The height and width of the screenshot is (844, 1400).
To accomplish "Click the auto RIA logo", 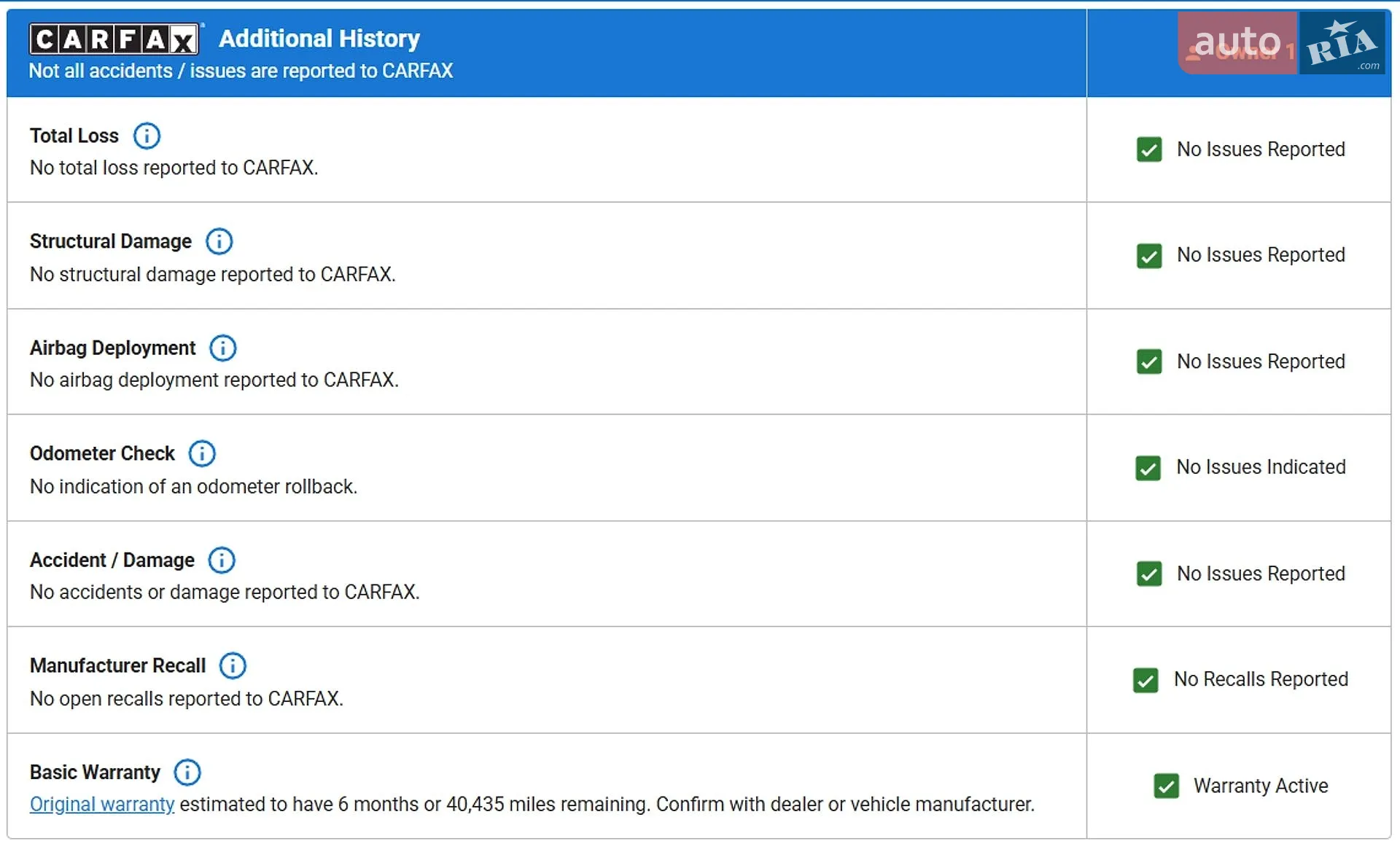I will click(x=1281, y=42).
